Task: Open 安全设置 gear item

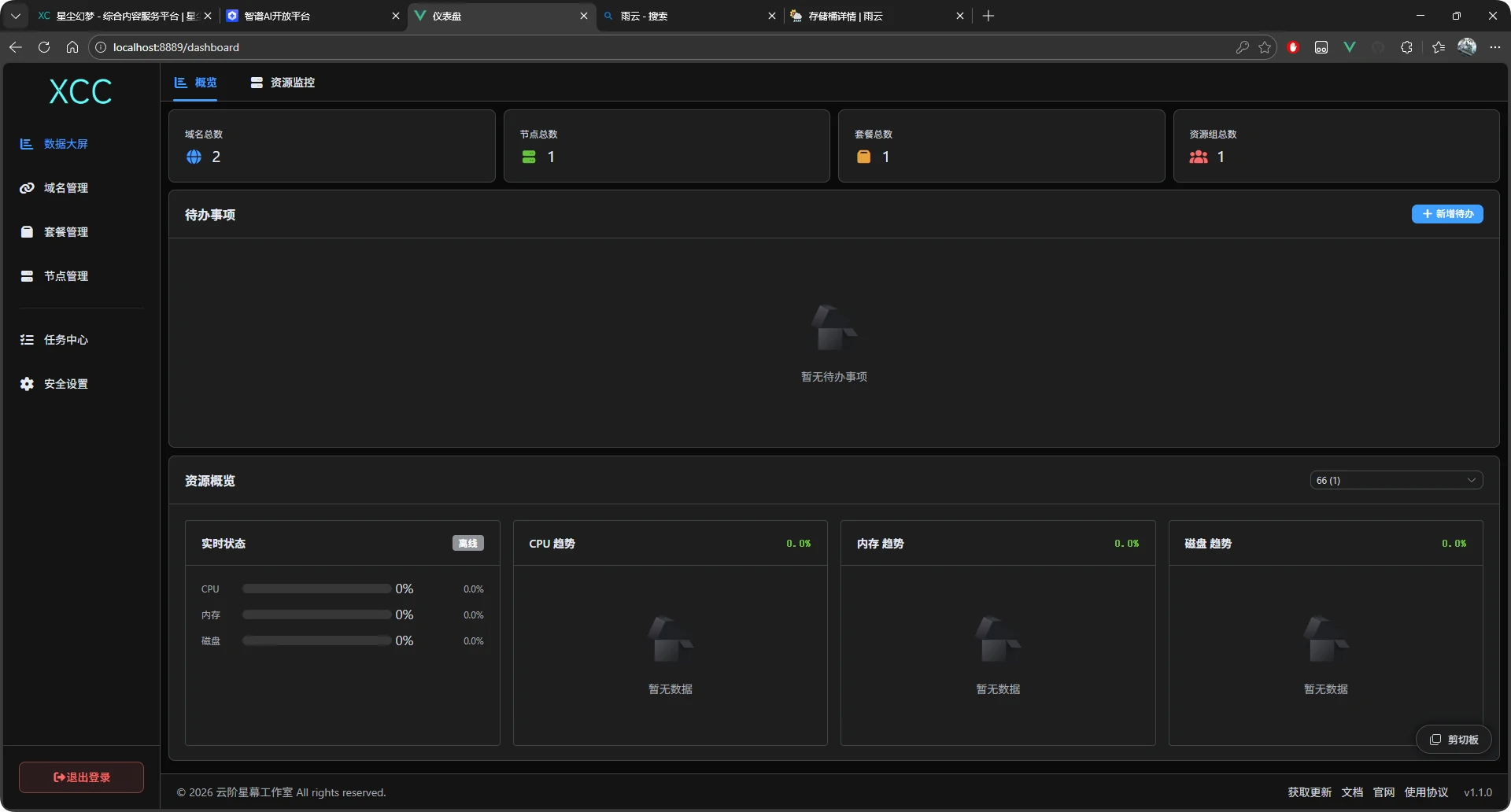Action: tap(65, 384)
